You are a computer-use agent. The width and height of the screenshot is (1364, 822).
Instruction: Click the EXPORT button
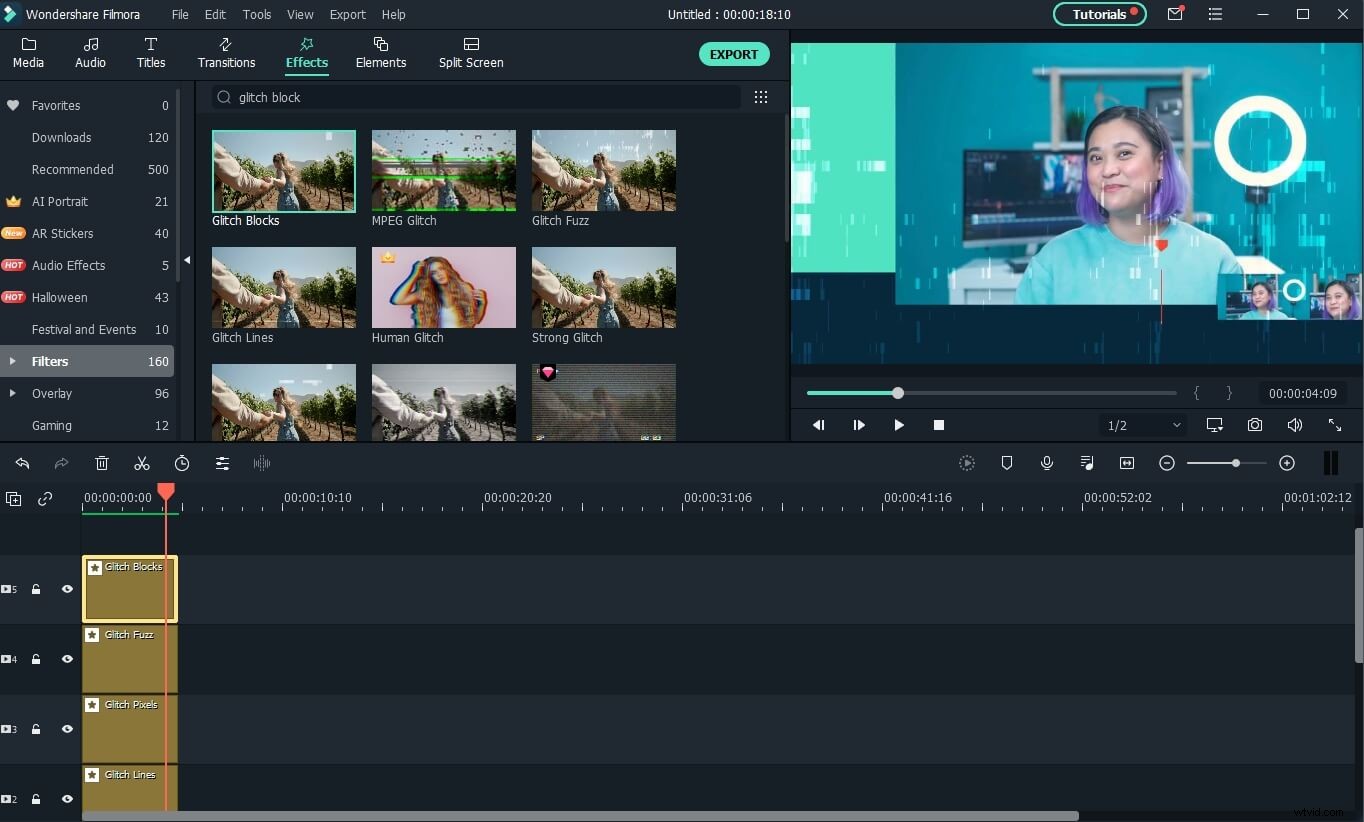[x=734, y=54]
